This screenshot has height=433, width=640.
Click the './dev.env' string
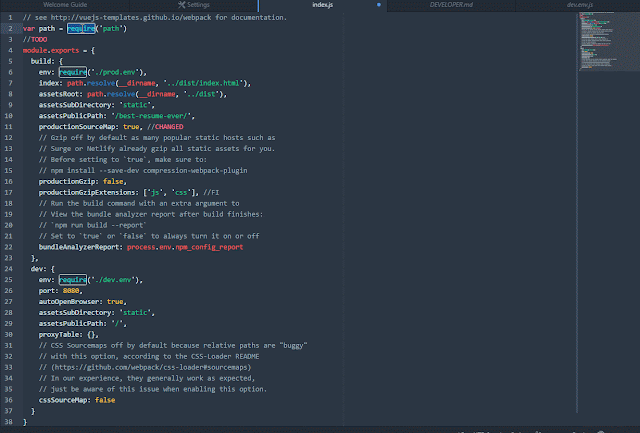point(113,280)
